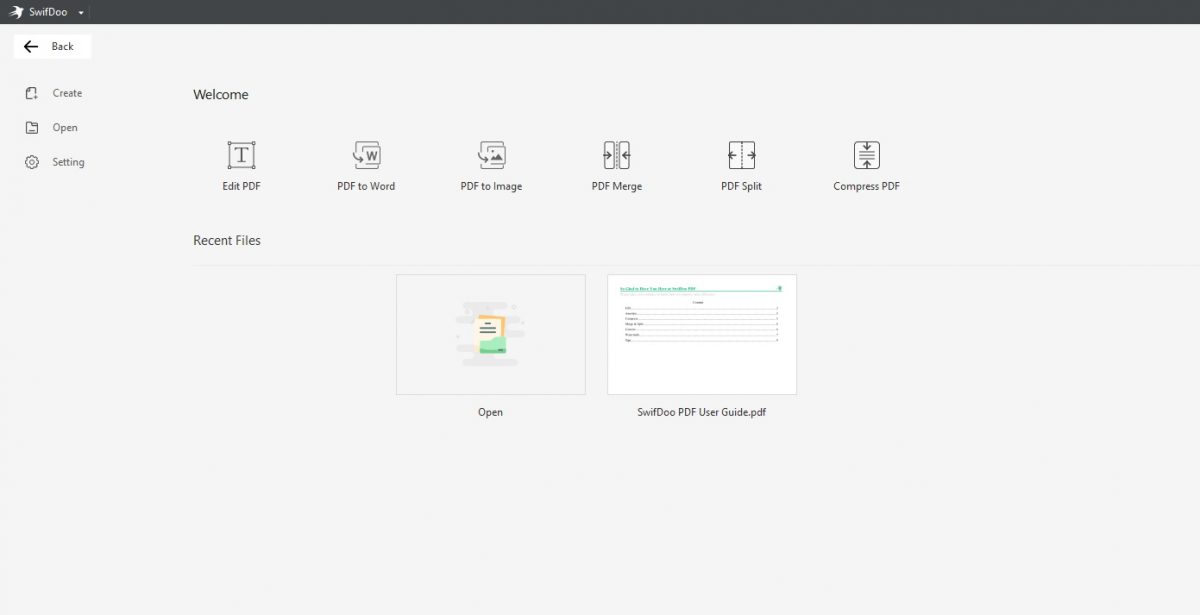Open the PDF to Word converter icon
Viewport: 1200px width, 615px height.
(x=366, y=155)
